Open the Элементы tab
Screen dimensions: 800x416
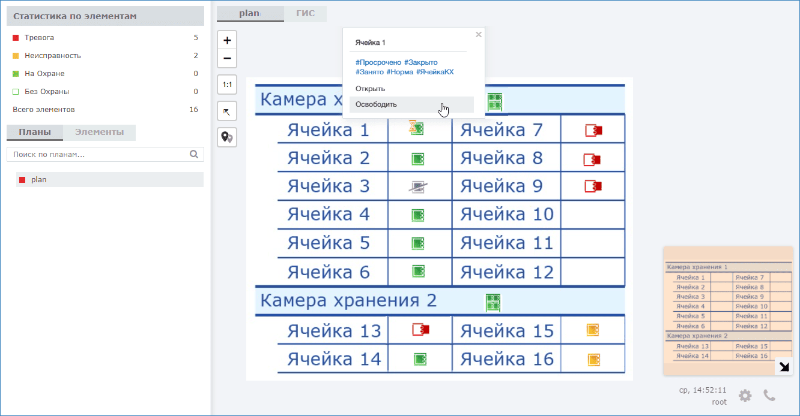click(99, 132)
